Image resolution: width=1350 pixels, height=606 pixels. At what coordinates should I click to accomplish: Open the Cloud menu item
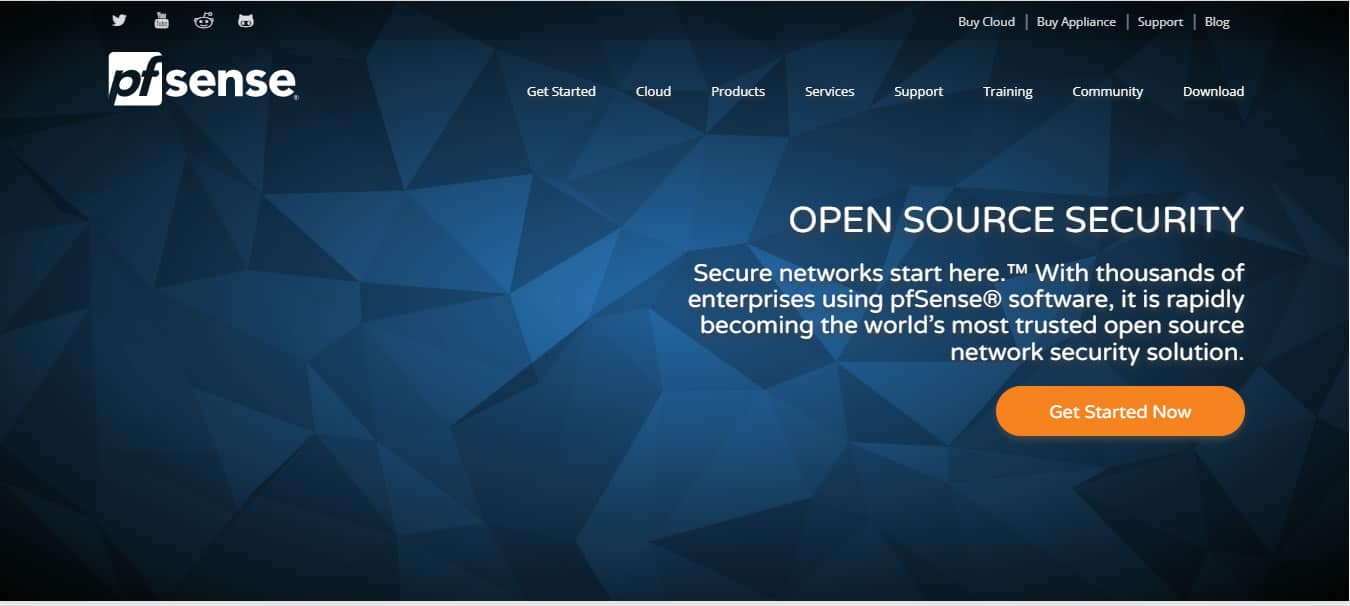[x=653, y=91]
